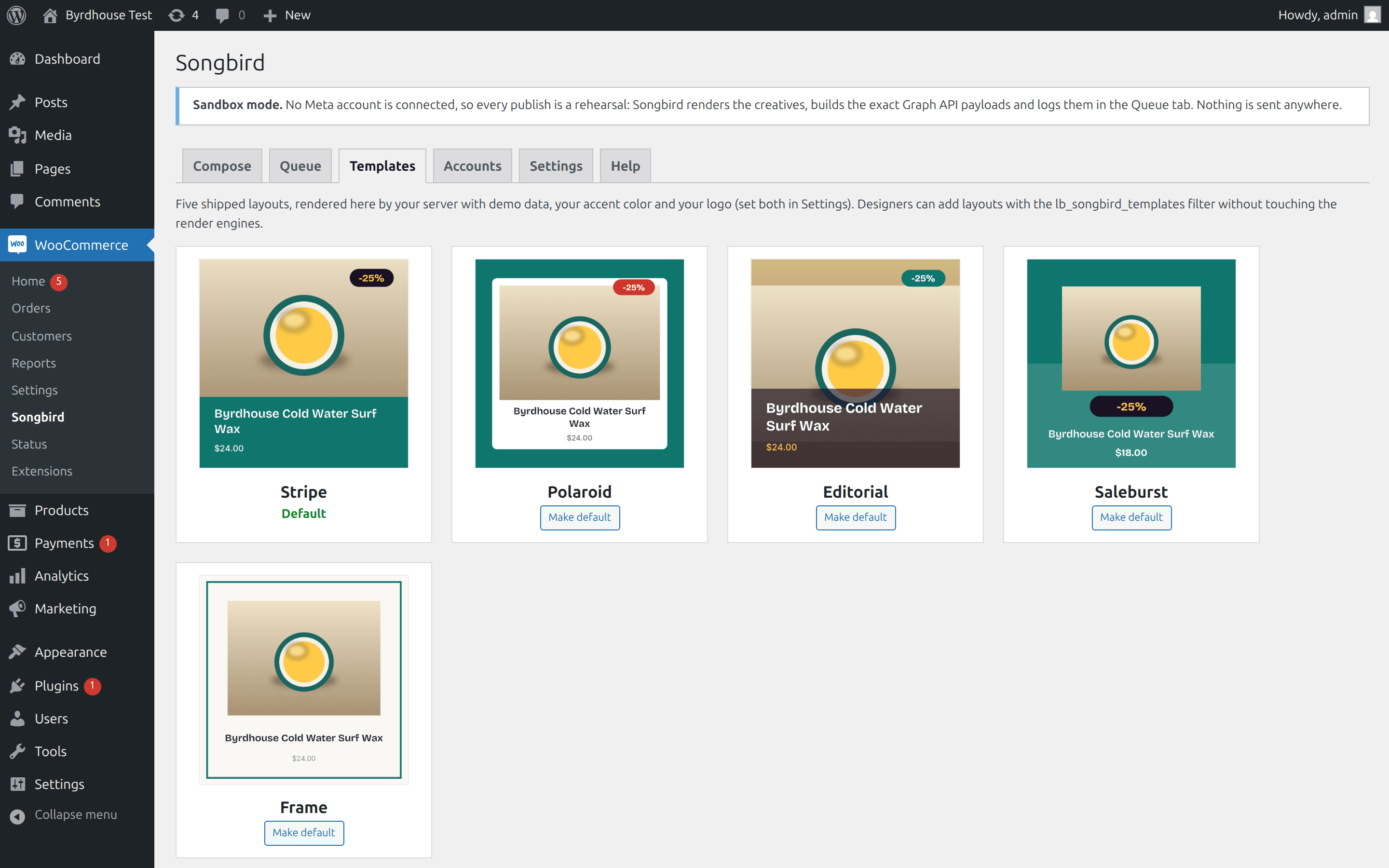Open the updates icon showing 4
1389x868 pixels.
pyautogui.click(x=176, y=15)
